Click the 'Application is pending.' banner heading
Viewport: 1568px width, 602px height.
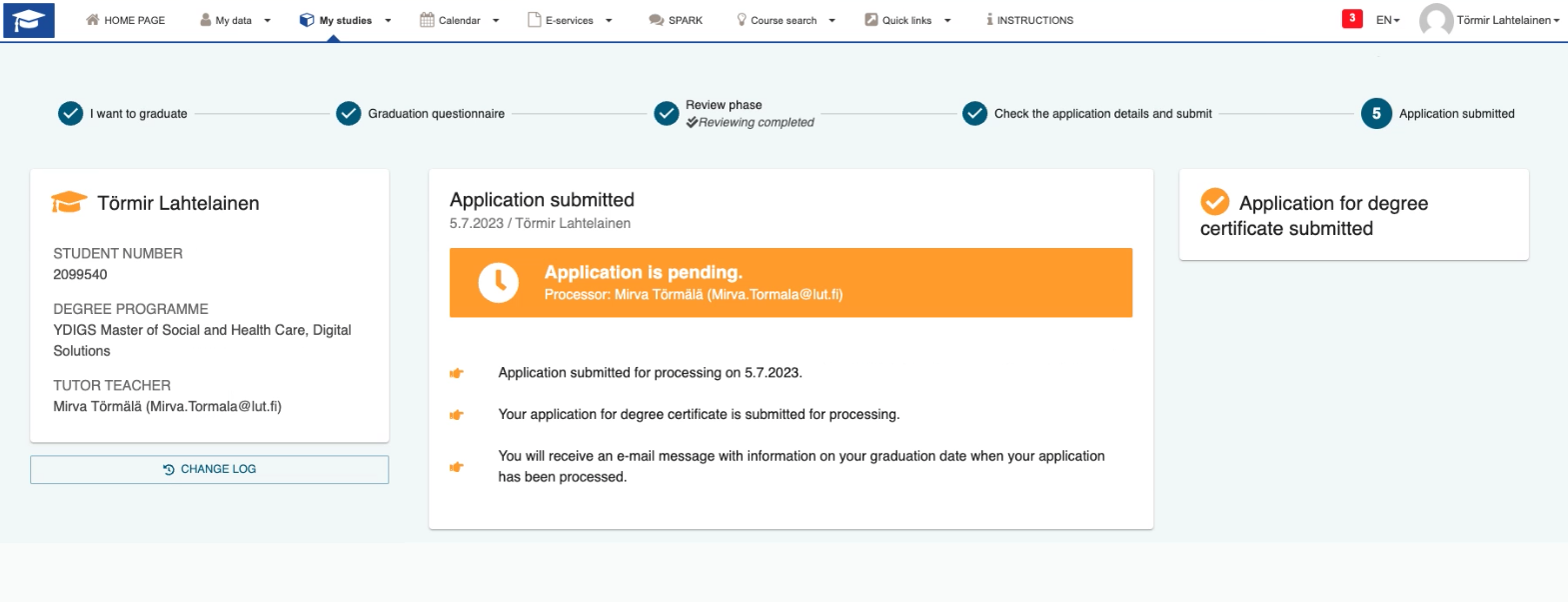644,272
